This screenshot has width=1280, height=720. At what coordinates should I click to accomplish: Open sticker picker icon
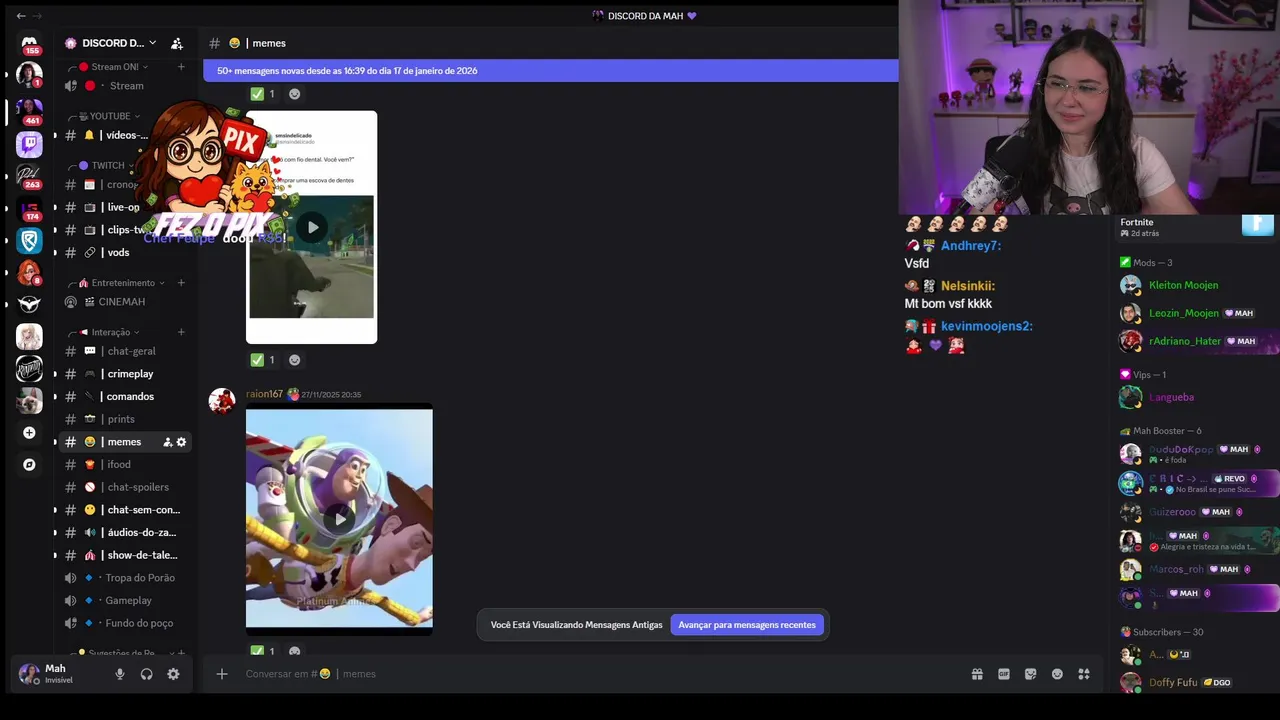coord(1031,674)
